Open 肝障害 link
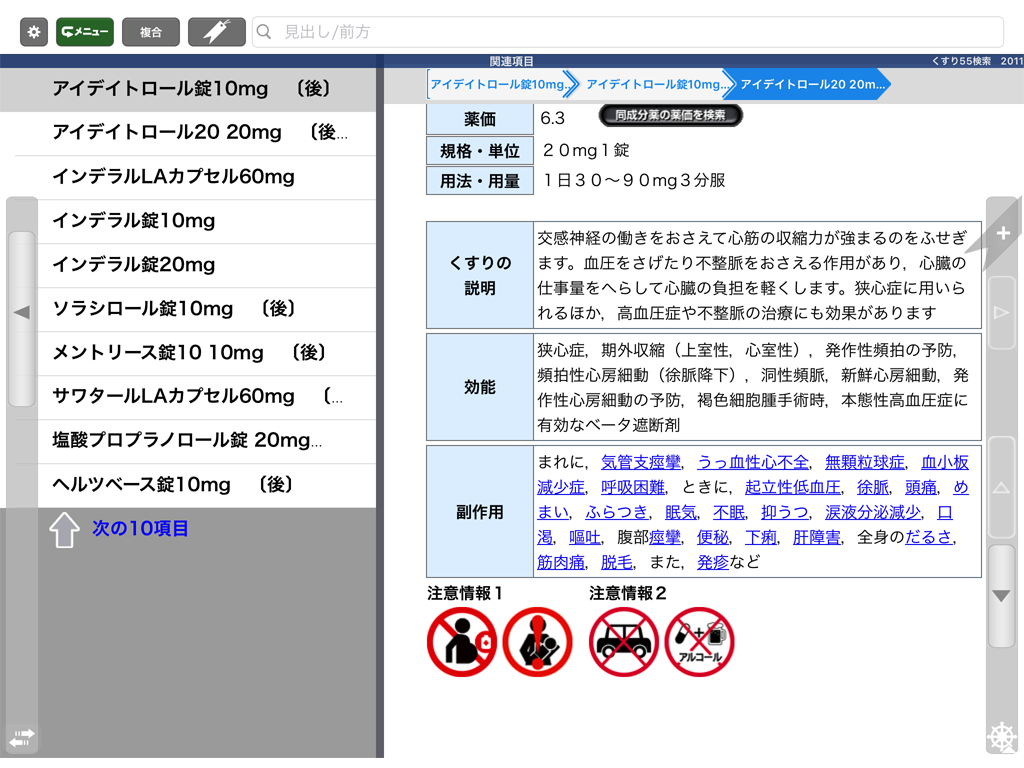This screenshot has height=768, width=1024. tap(816, 537)
